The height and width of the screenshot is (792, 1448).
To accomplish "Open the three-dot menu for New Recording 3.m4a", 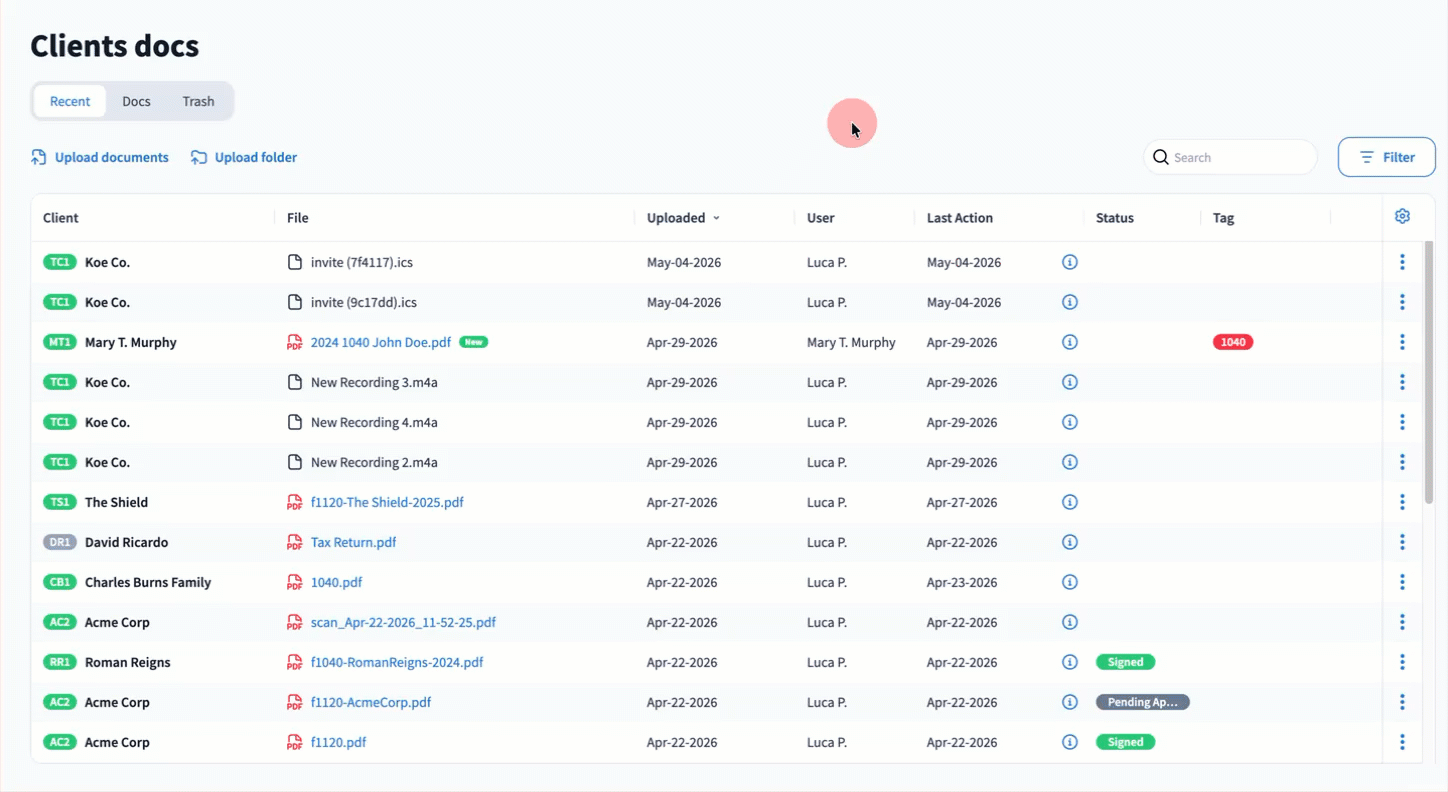I will pos(1402,382).
